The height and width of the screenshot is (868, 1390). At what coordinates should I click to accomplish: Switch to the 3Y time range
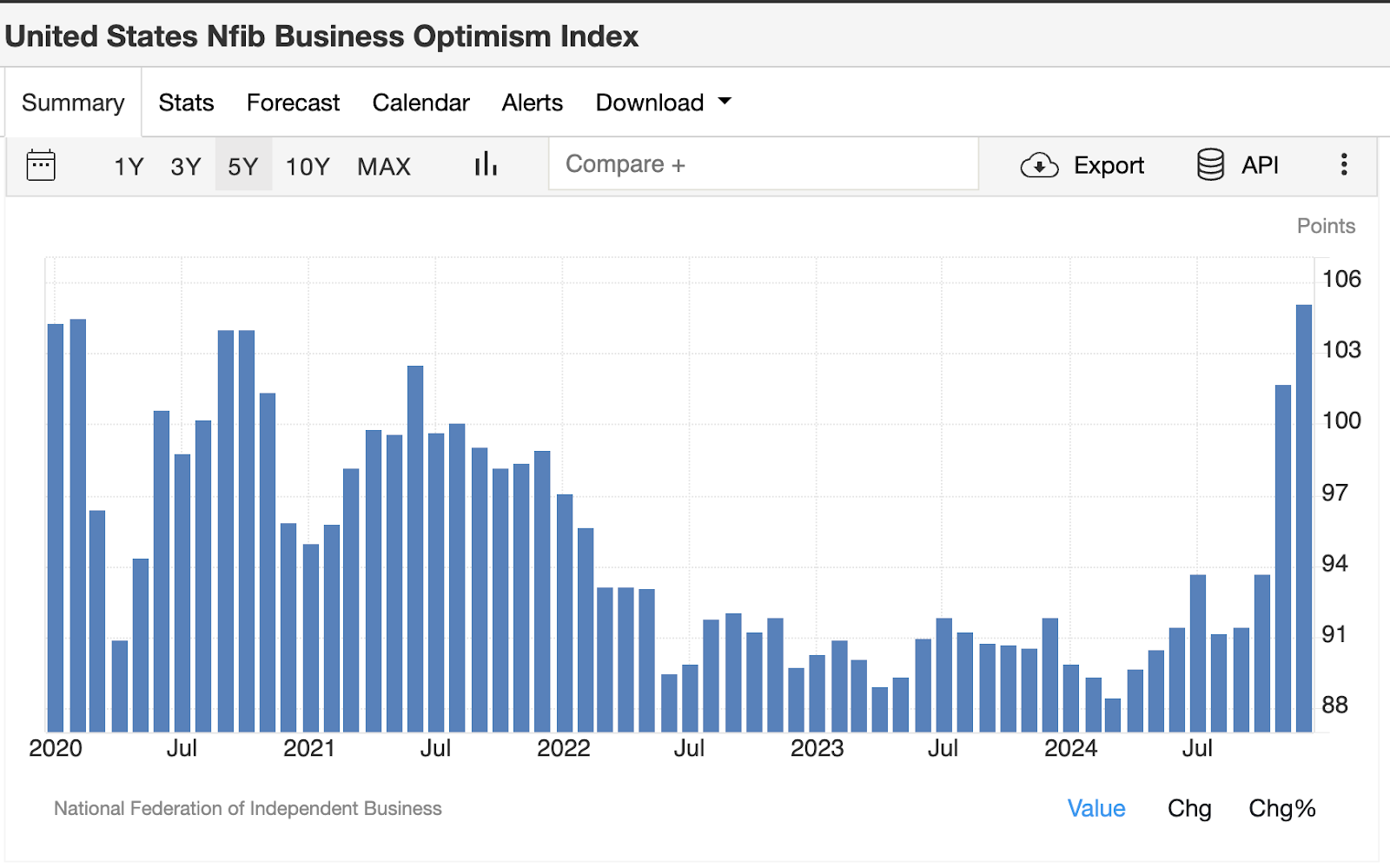click(186, 166)
